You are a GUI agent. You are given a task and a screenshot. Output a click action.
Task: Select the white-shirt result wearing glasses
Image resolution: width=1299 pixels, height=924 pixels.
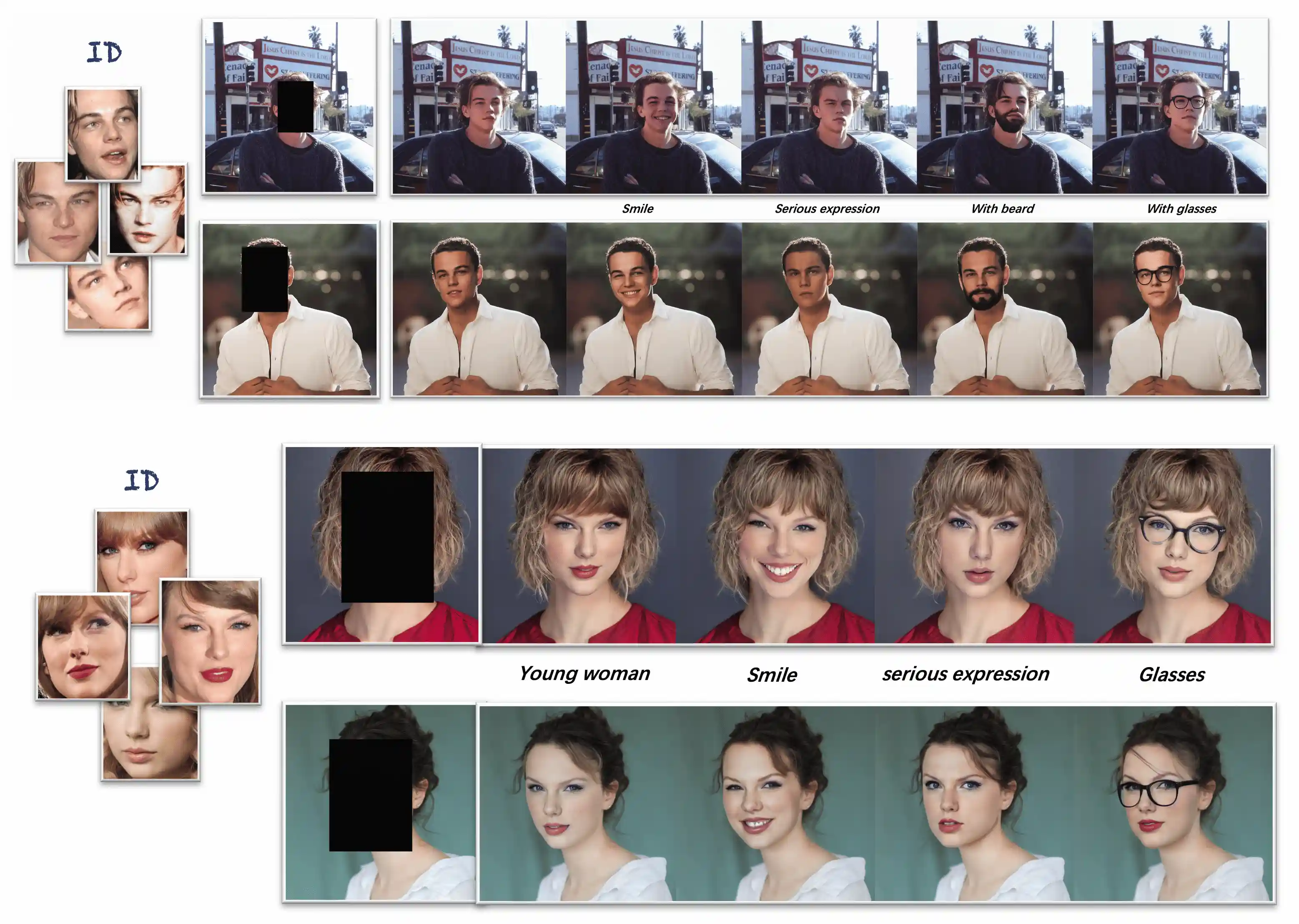[1180, 309]
